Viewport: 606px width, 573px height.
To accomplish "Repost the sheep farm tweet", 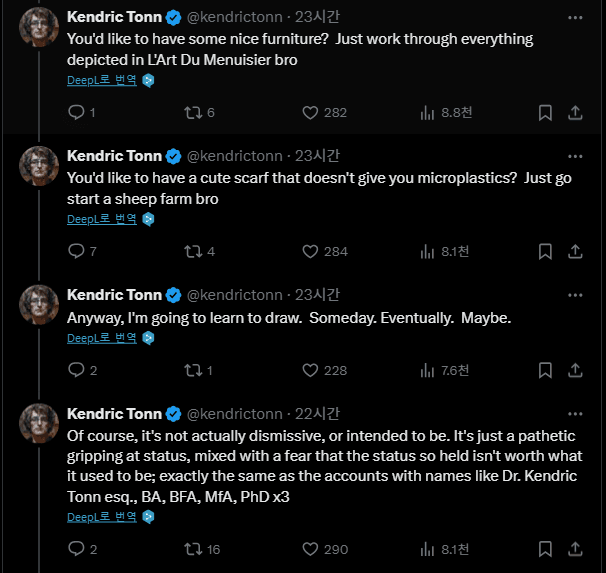I will click(x=193, y=251).
